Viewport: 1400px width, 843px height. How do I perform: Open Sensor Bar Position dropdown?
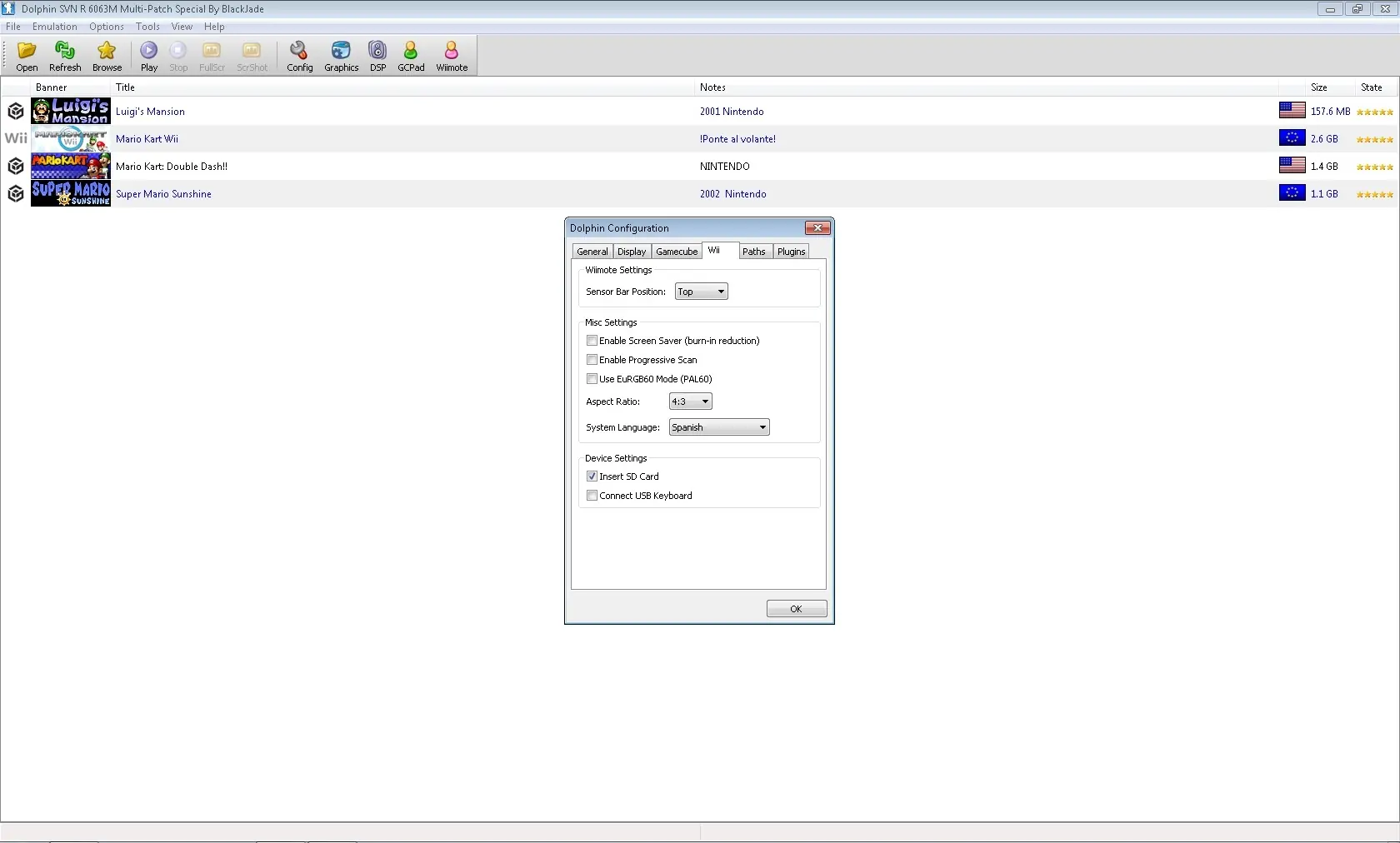[x=701, y=292]
